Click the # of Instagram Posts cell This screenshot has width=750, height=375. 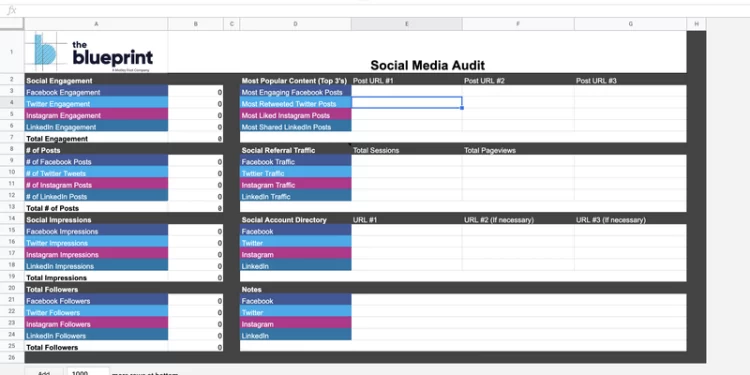pyautogui.click(x=96, y=185)
